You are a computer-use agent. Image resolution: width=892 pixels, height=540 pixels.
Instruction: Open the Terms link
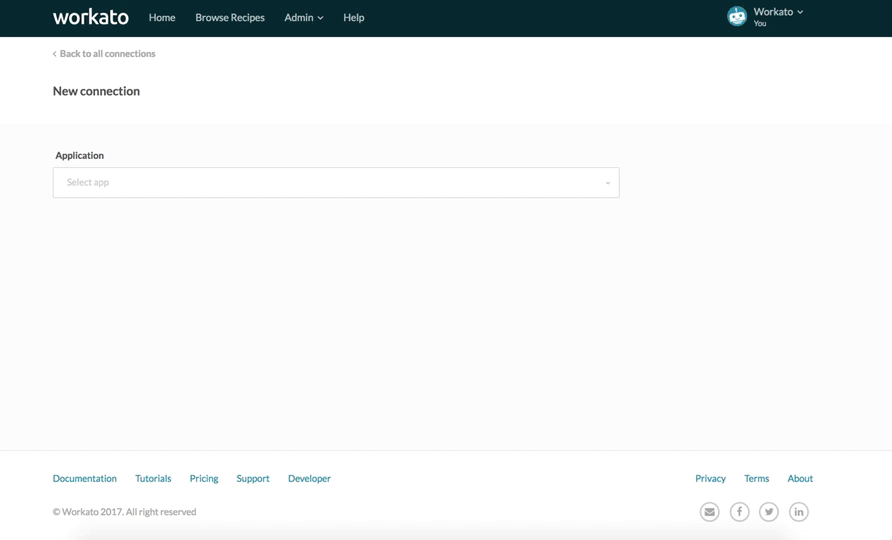[x=757, y=479]
